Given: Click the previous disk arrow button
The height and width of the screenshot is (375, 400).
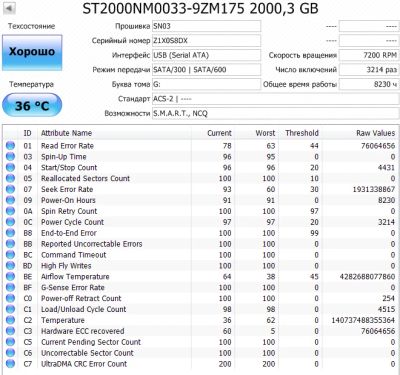Looking at the screenshot, I should tap(9, 8).
